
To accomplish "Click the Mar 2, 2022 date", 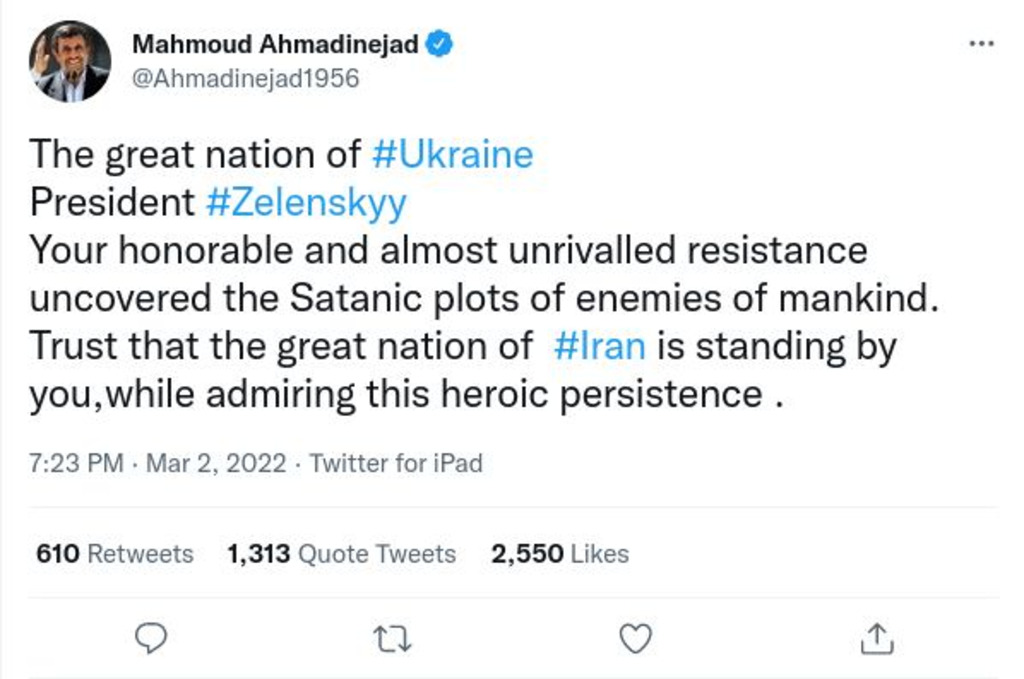I will 217,464.
